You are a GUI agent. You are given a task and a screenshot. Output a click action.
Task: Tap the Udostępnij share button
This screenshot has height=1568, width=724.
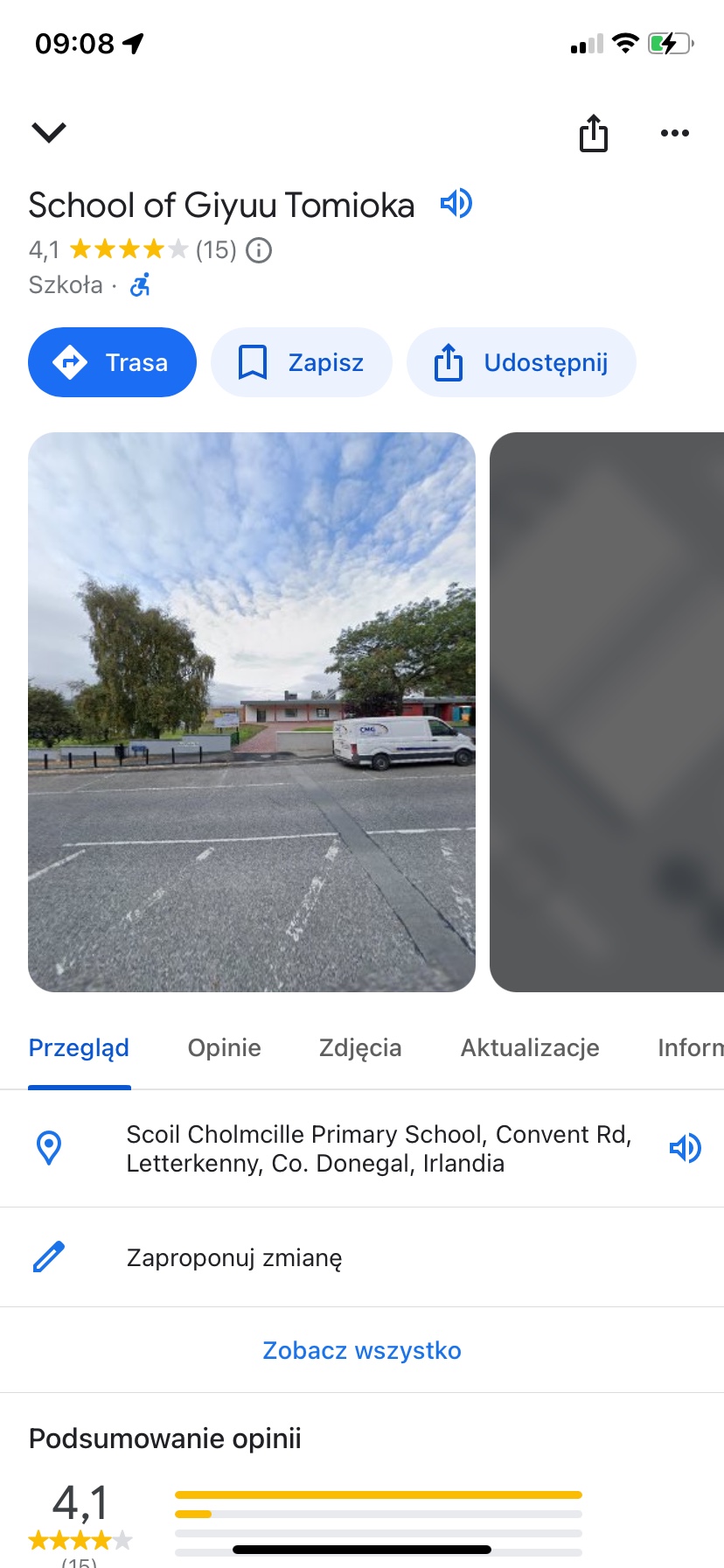[521, 362]
